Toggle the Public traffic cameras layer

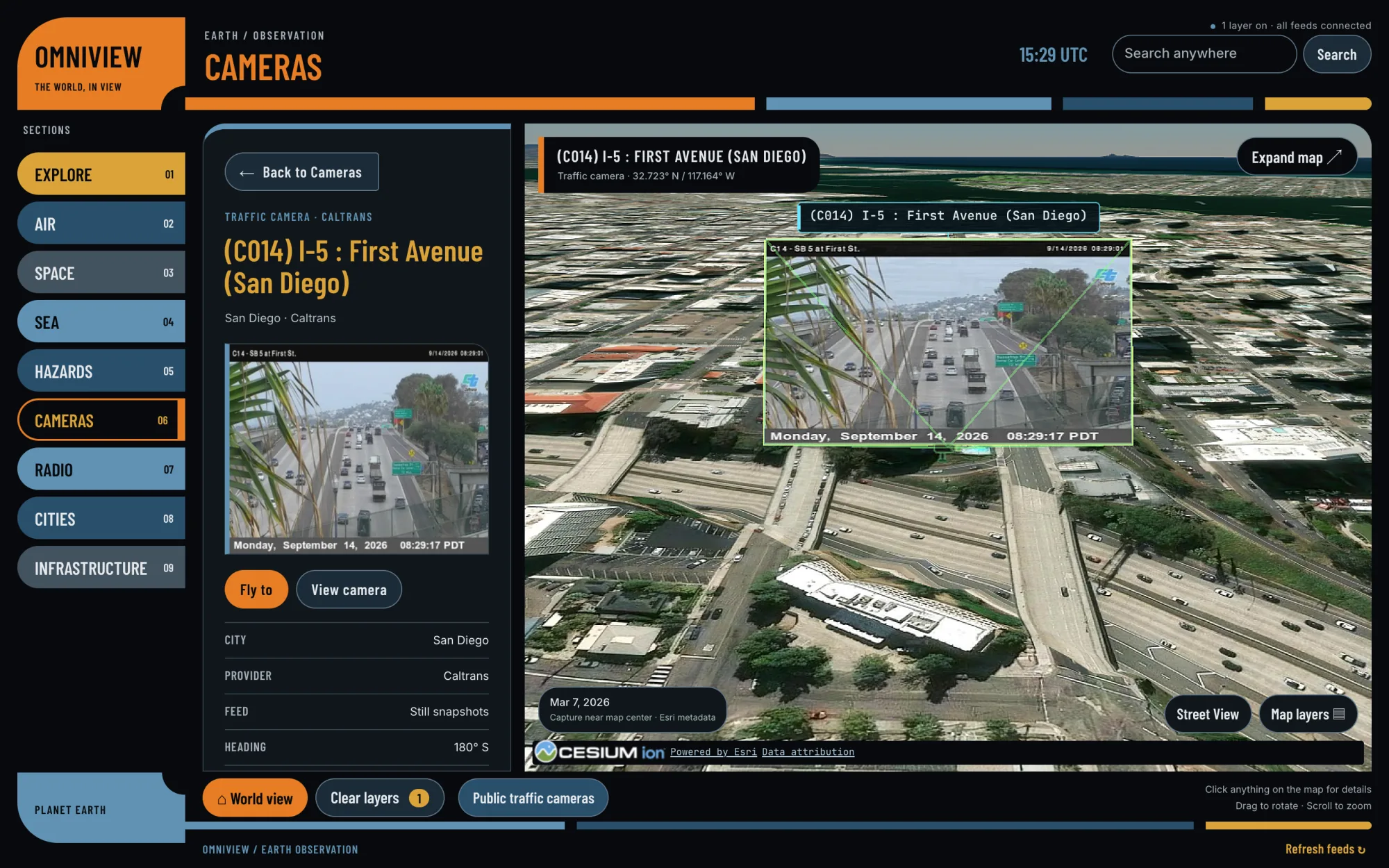click(x=533, y=799)
